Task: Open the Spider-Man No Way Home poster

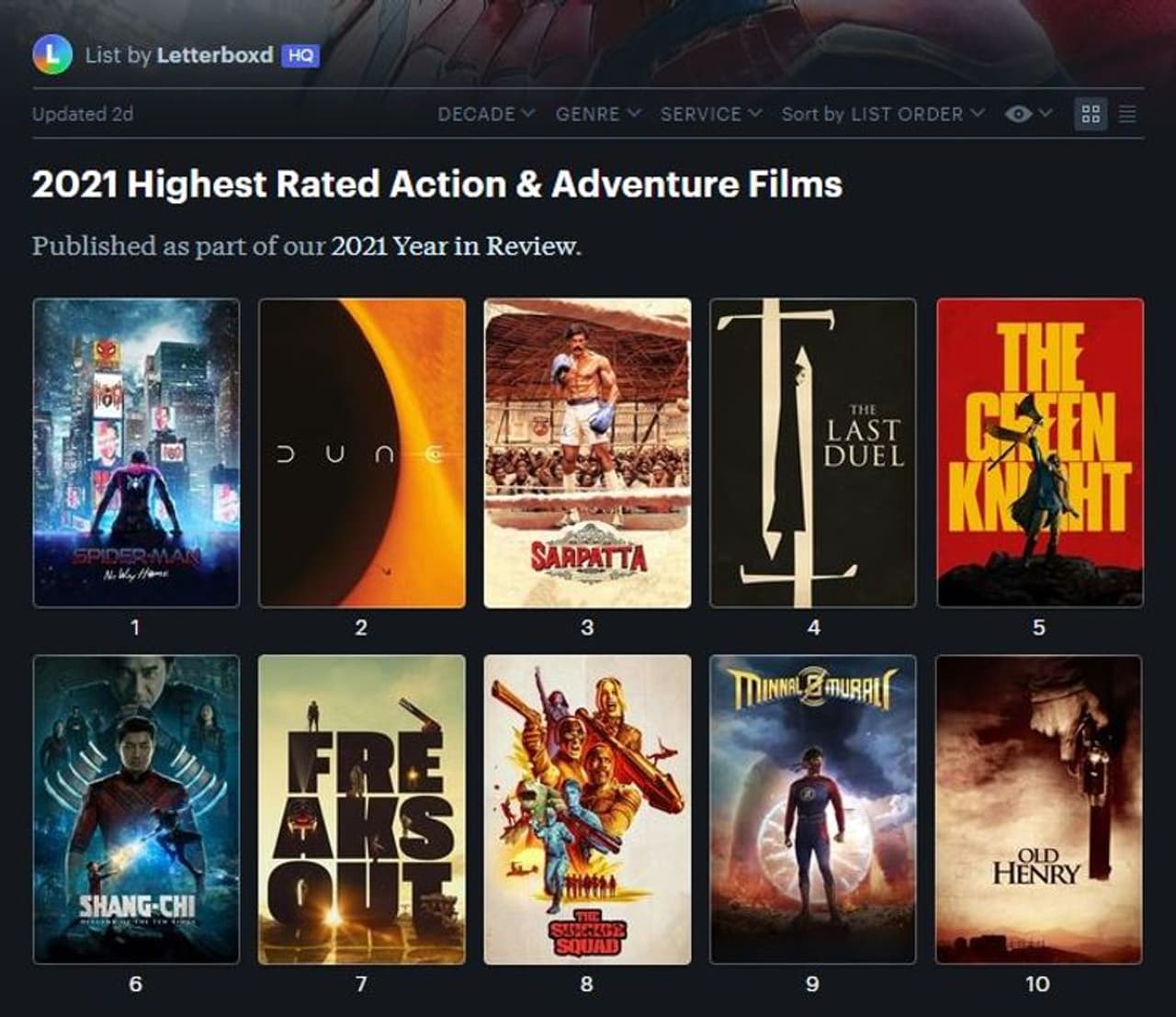Action: pyautogui.click(x=136, y=452)
